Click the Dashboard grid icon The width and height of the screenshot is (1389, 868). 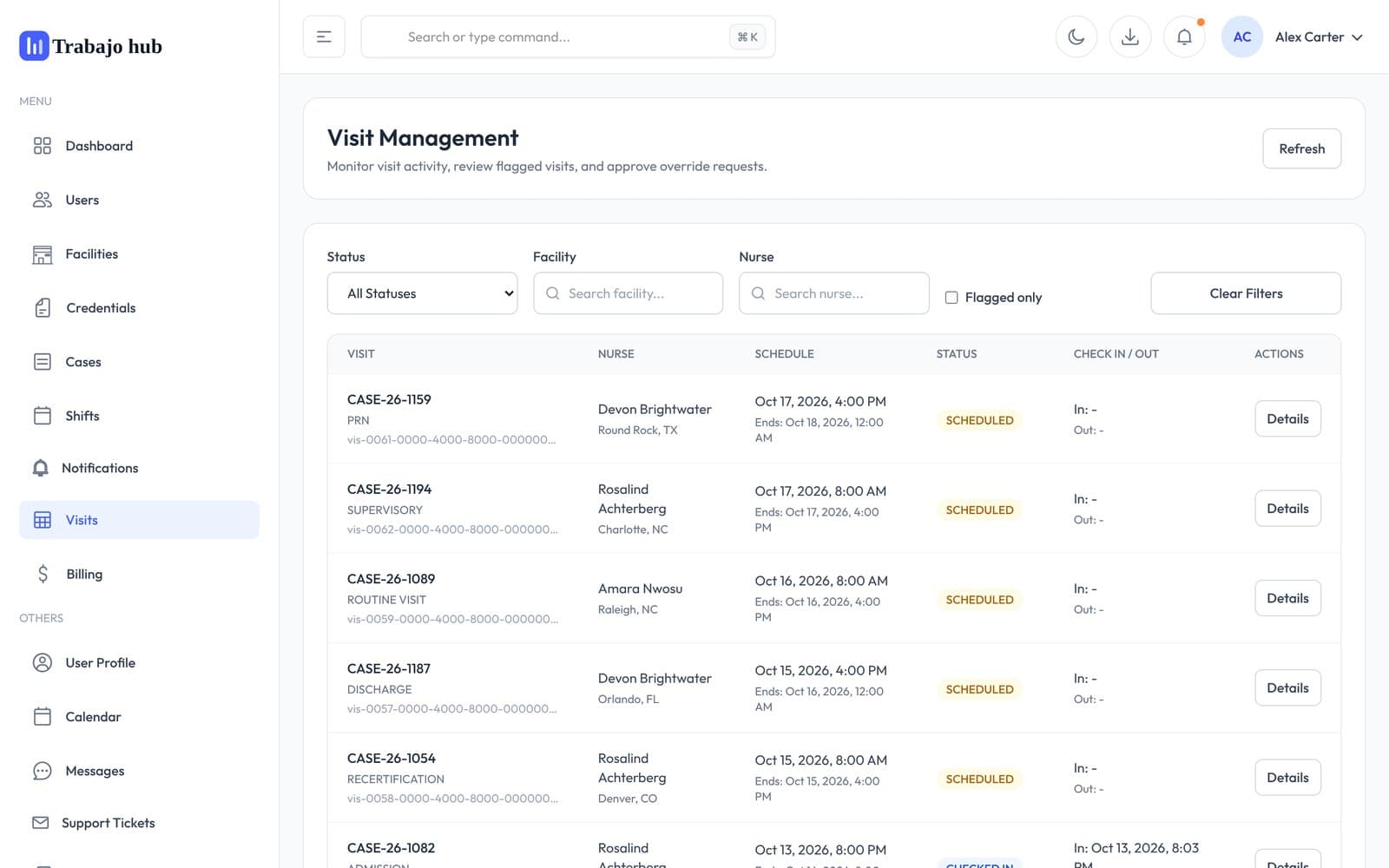pos(42,146)
